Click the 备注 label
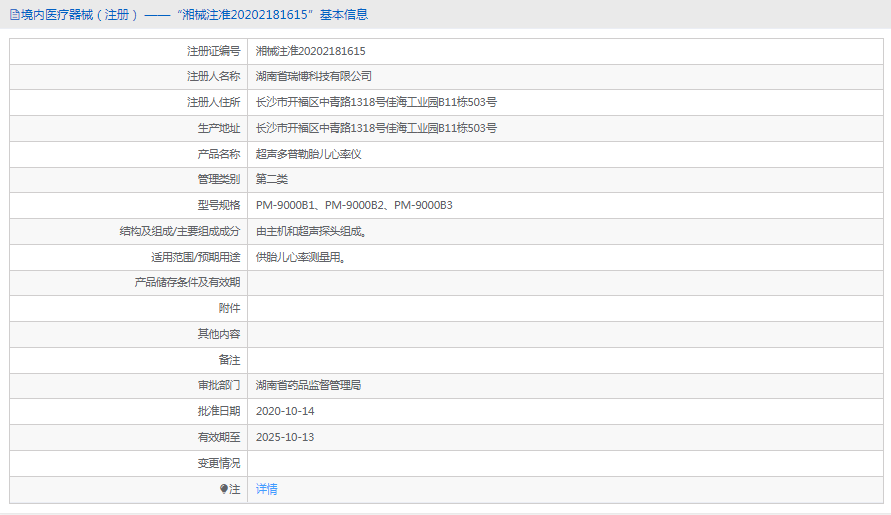891x515 pixels. click(230, 360)
